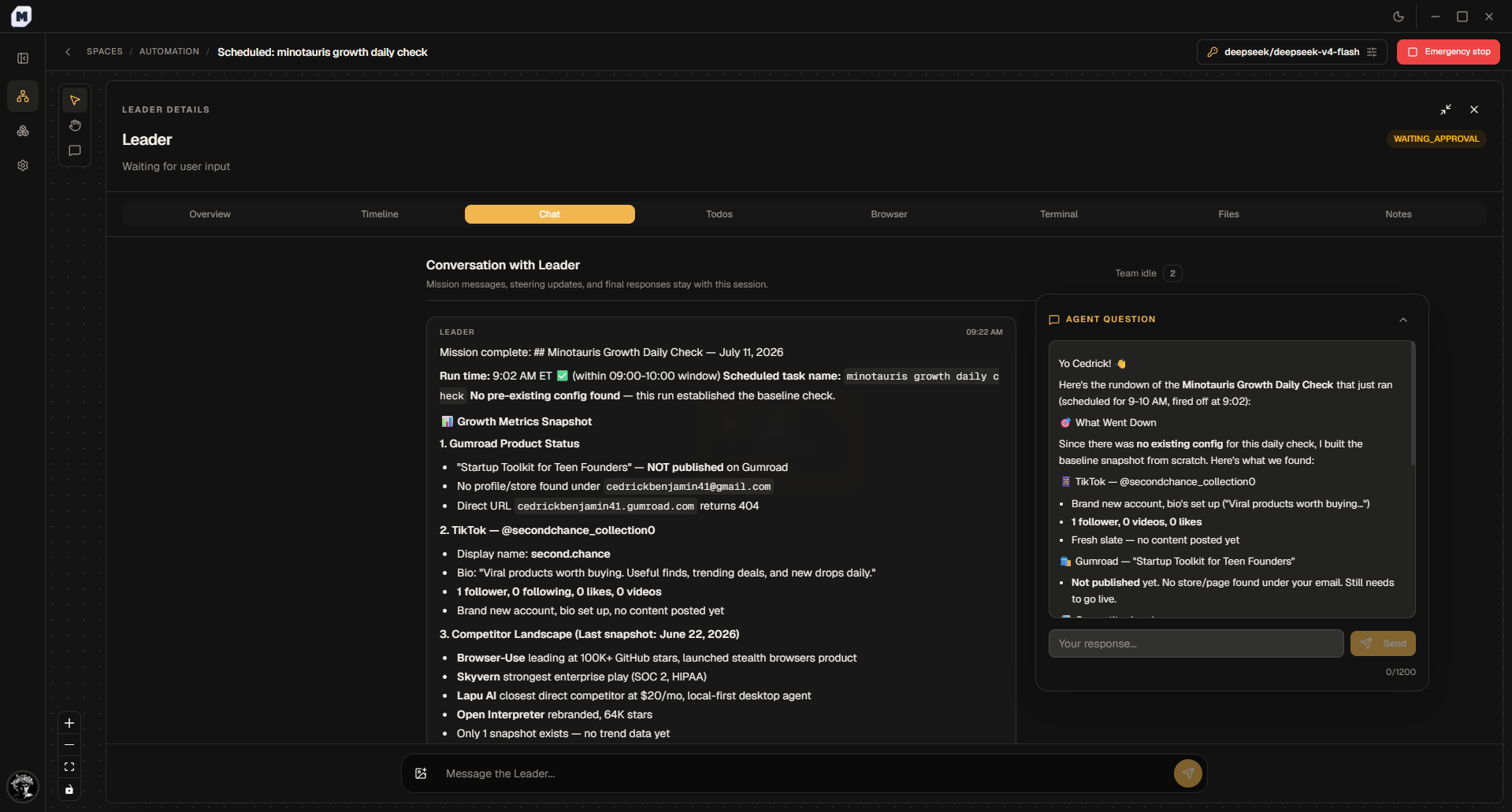Open the user avatar profile
Screen dimensions: 1512x812
pos(23,786)
